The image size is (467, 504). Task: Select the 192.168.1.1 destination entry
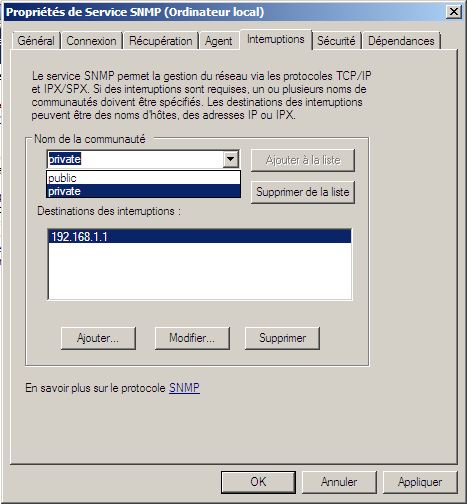[200, 236]
